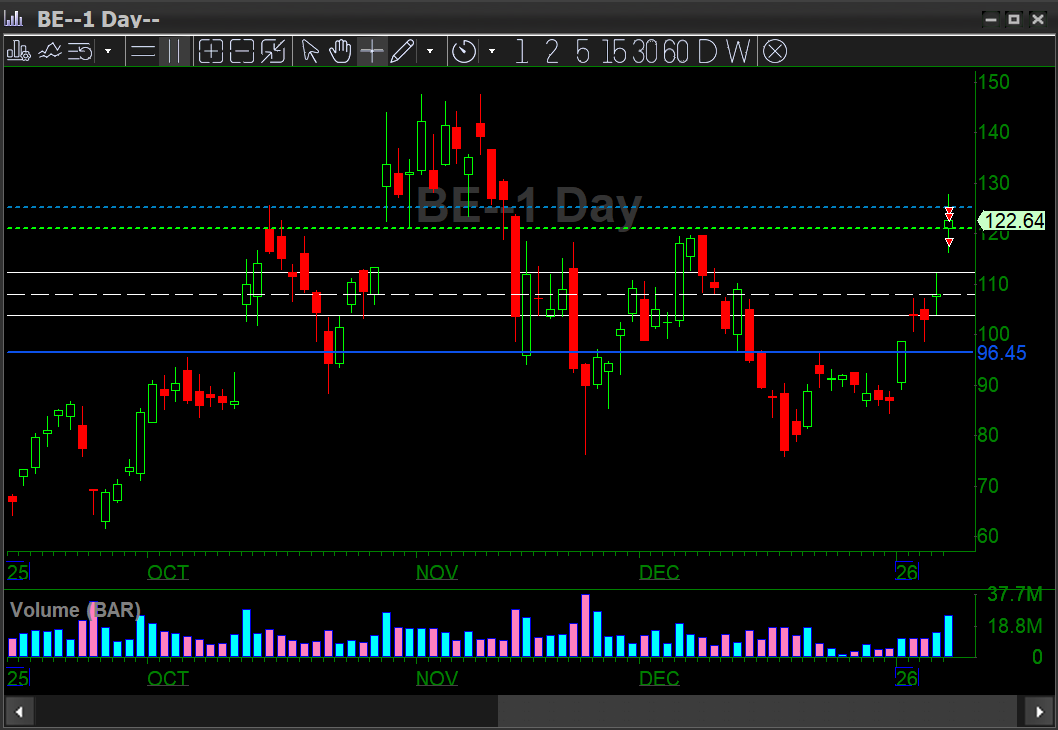The width and height of the screenshot is (1058, 730).
Task: Switch to Daily (D) interval
Action: coord(707,51)
